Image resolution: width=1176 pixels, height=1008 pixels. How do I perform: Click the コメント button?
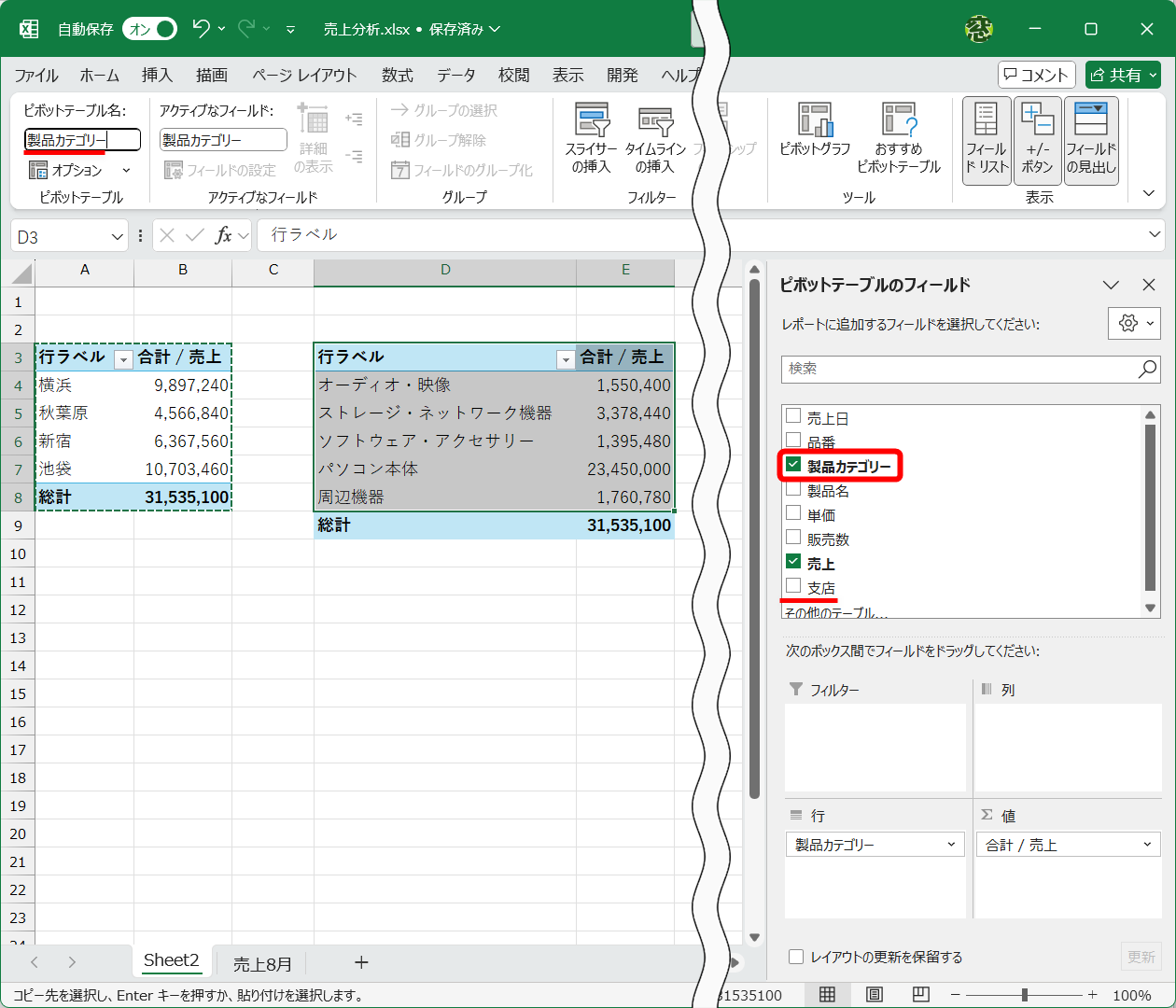(x=1037, y=75)
